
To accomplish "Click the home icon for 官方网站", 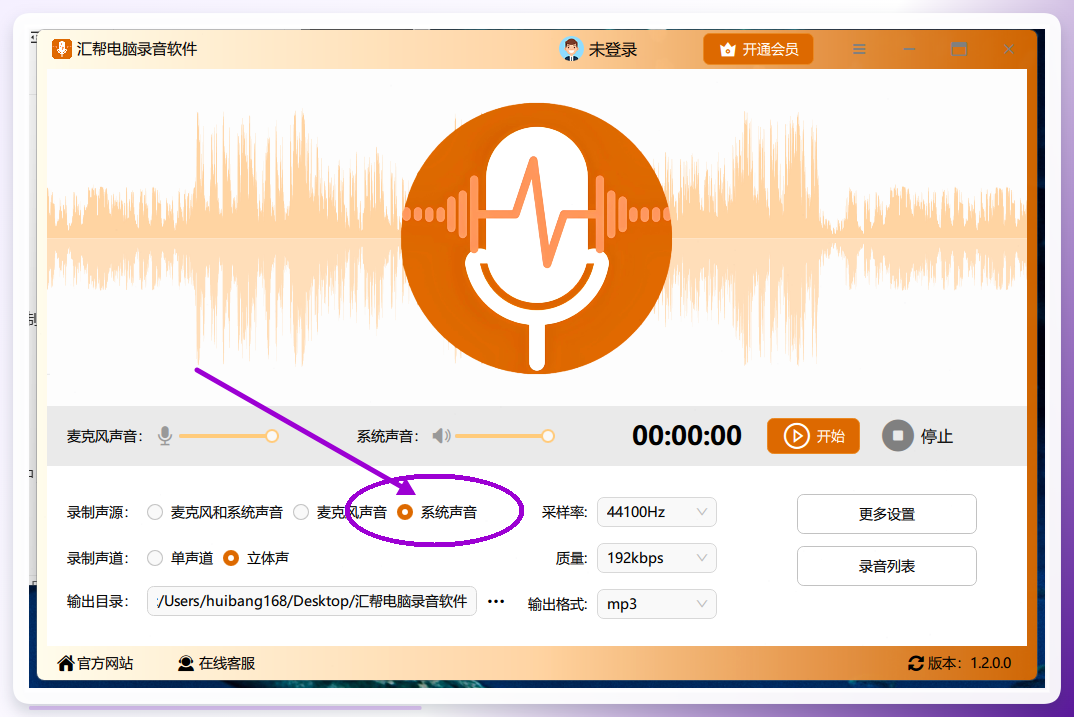I will pyautogui.click(x=66, y=663).
